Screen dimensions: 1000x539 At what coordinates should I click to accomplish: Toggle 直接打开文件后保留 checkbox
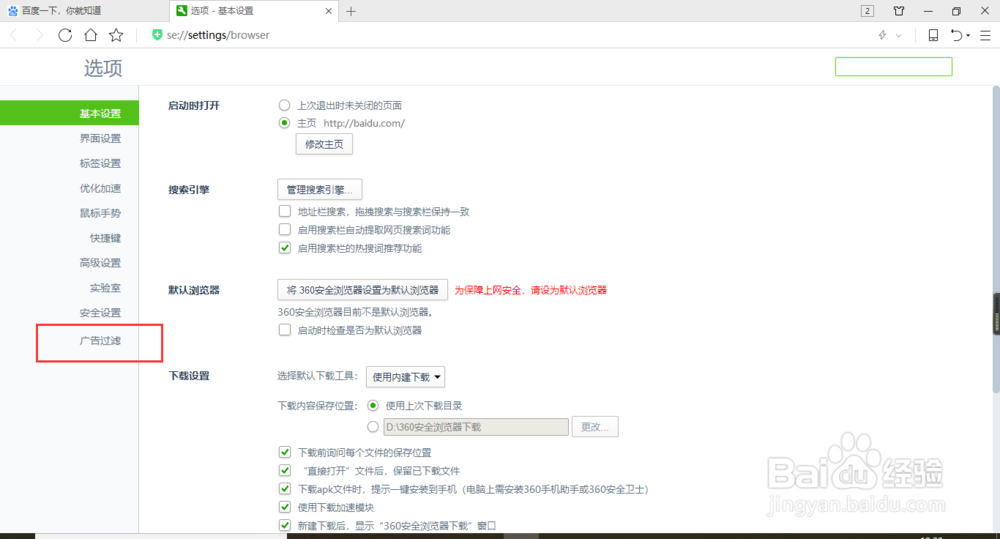click(285, 471)
